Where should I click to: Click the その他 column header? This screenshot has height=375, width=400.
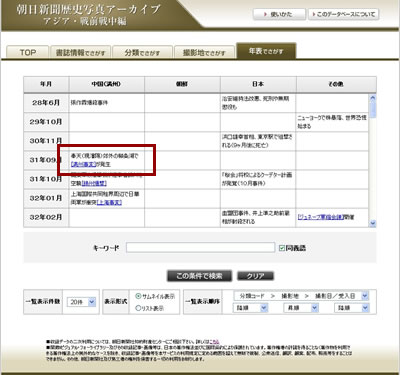pos(336,84)
